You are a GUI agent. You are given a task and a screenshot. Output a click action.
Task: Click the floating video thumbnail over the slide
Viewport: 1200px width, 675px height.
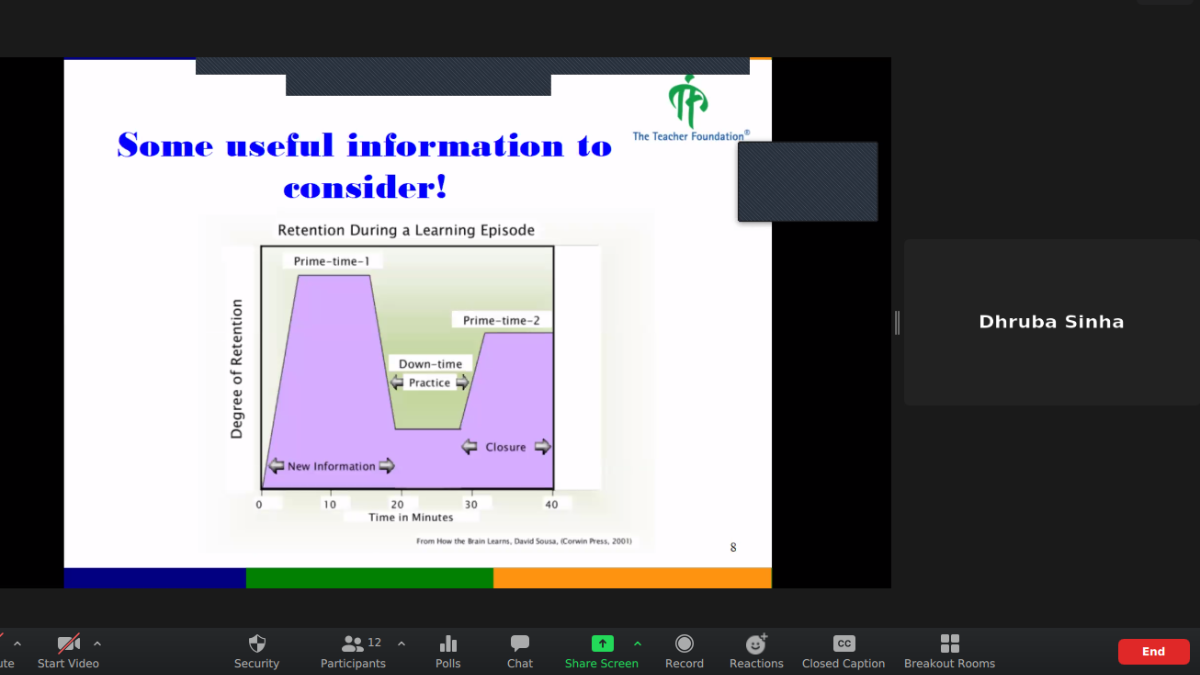[x=807, y=181]
